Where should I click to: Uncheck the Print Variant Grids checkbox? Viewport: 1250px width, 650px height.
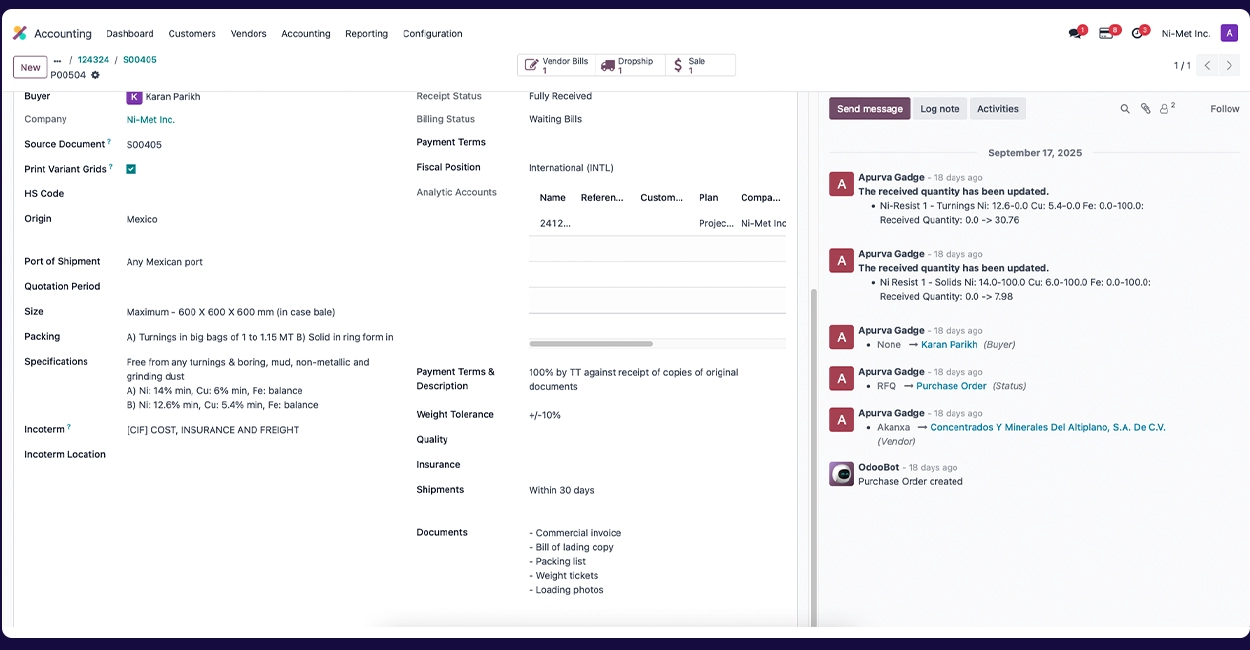[x=131, y=169]
